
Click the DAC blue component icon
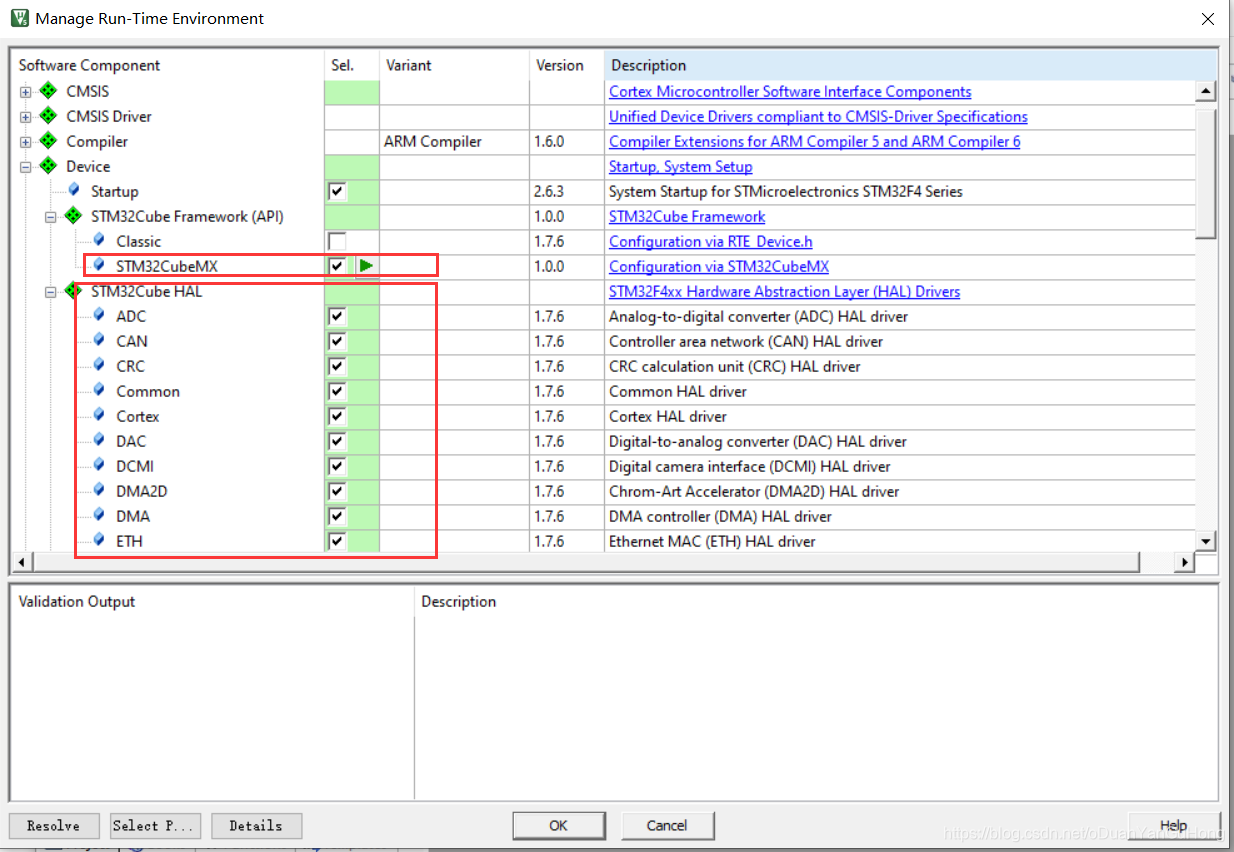coord(99,440)
